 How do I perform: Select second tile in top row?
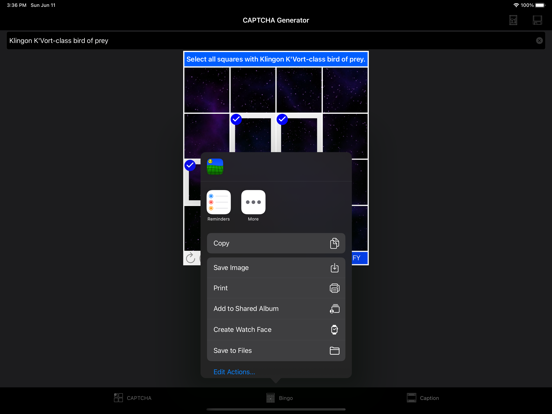253,90
